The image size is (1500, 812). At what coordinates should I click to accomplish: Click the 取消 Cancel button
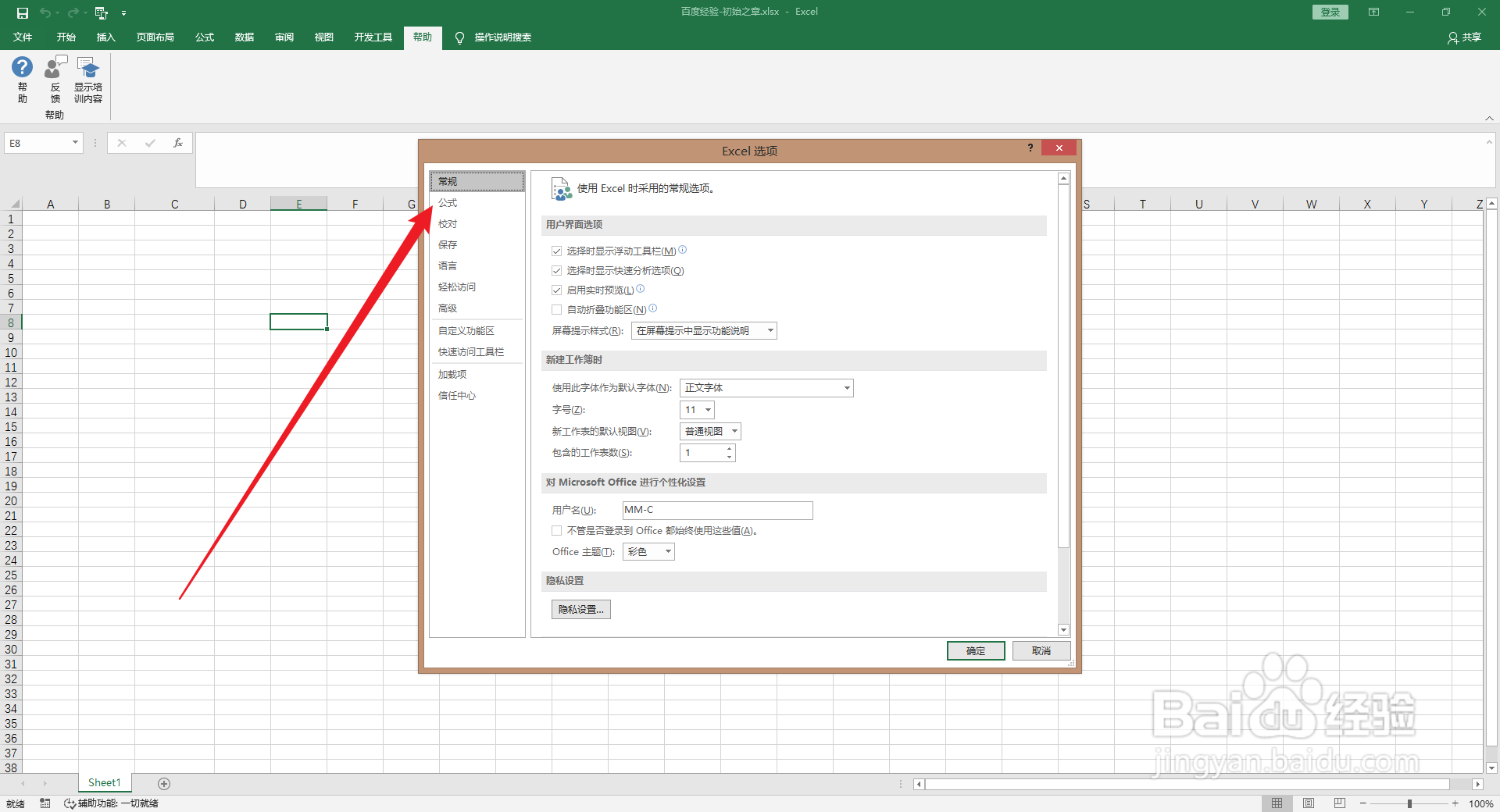tap(1041, 651)
